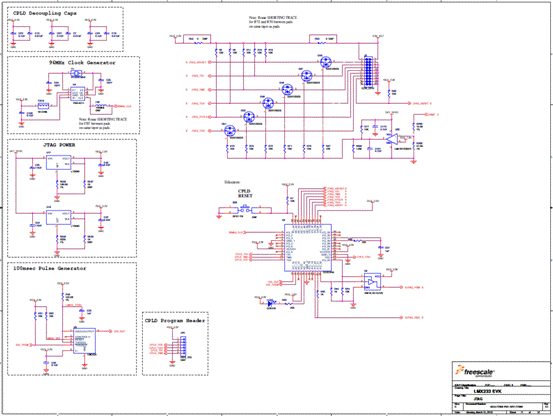Click the "JTAG POWER" section heading
Image resolution: width=553 pixels, height=416 pixels.
pyautogui.click(x=59, y=145)
